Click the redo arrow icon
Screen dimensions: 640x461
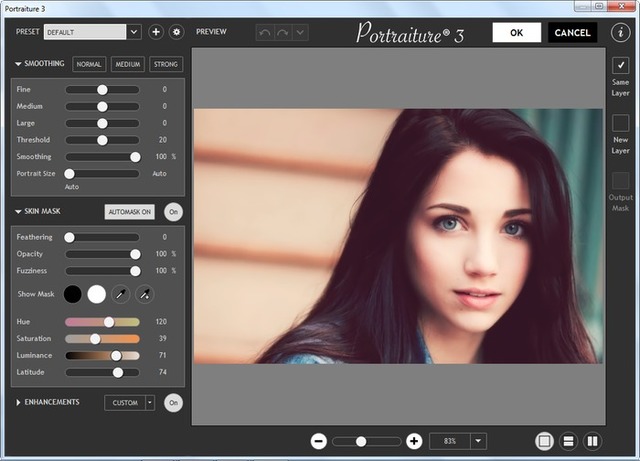coord(282,32)
